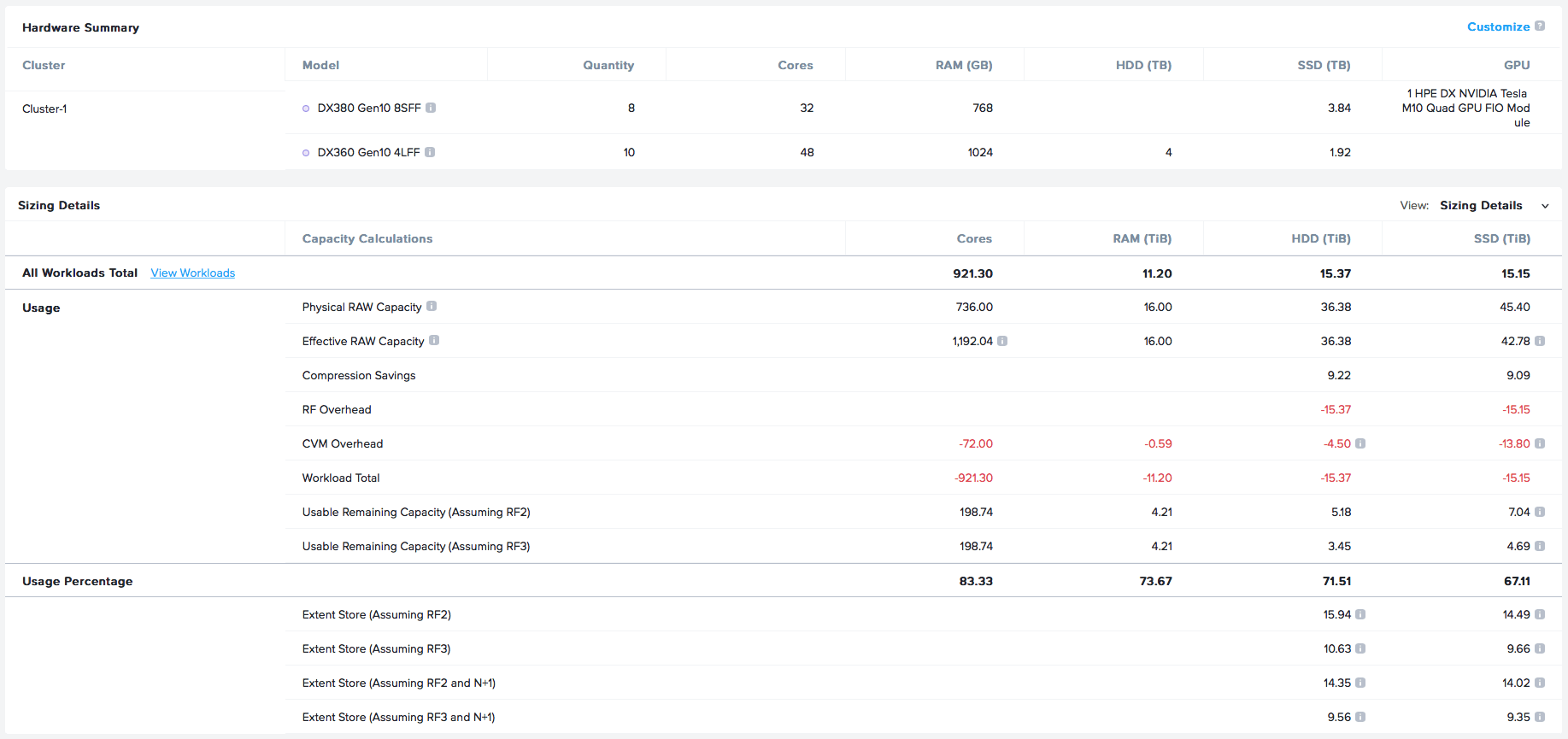
Task: Click info icon next to CVM Overhead SSD -13.80
Action: pos(1540,443)
